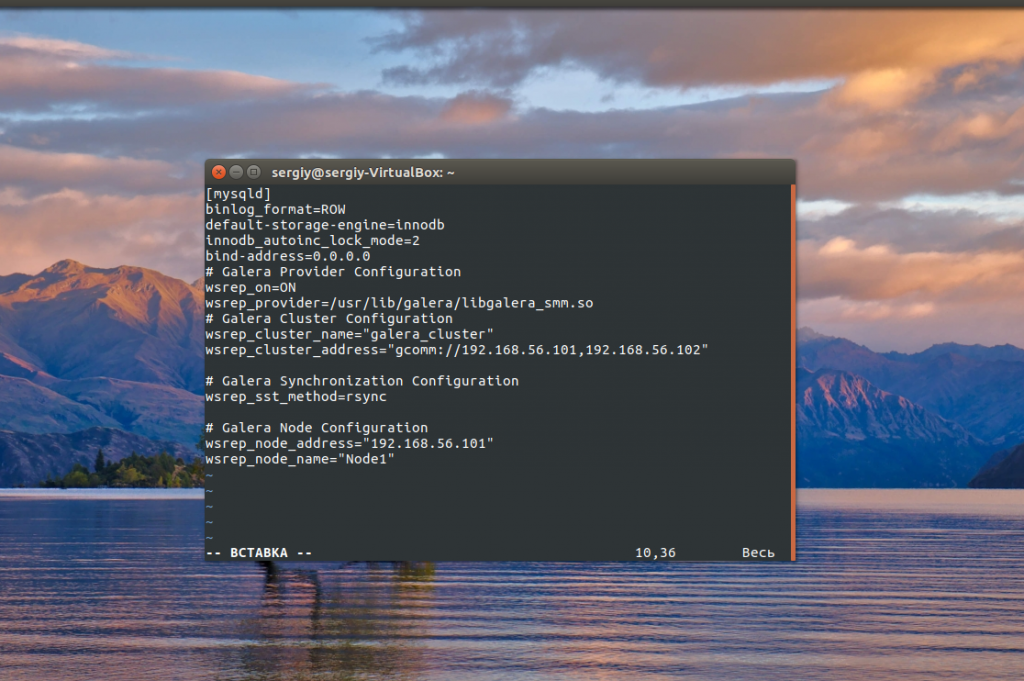
Task: Click the terminal's orange scrollbar
Action: coord(793,372)
